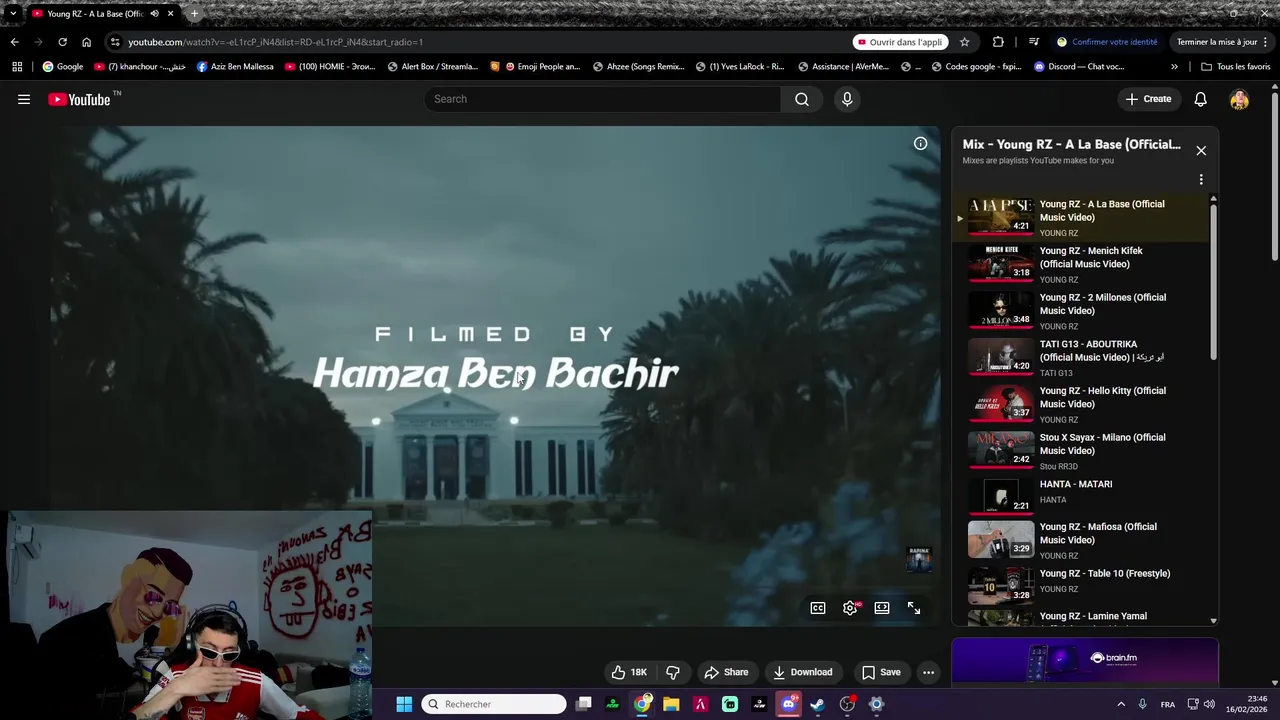The height and width of the screenshot is (720, 1280).
Task: Click the Create button
Action: point(1148,99)
